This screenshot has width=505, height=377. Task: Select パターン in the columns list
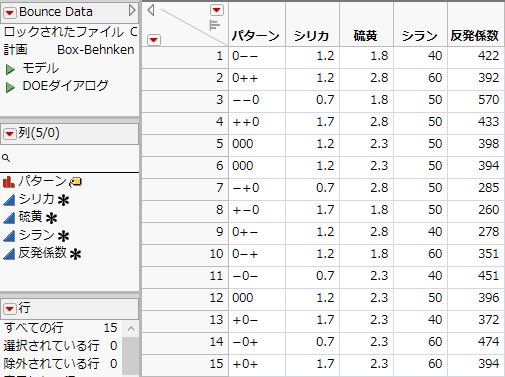coord(42,181)
